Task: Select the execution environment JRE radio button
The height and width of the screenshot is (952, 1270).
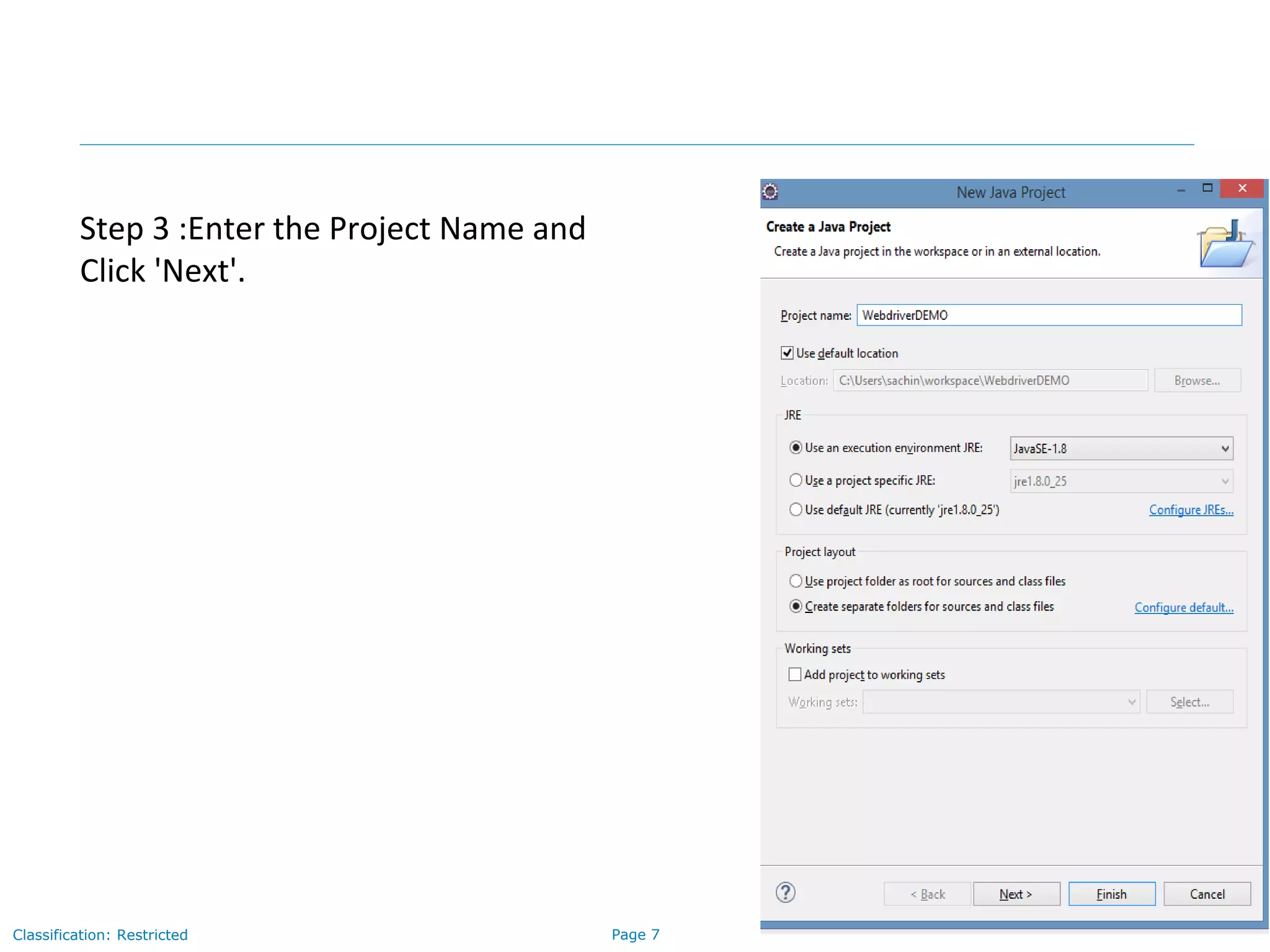Action: point(796,447)
